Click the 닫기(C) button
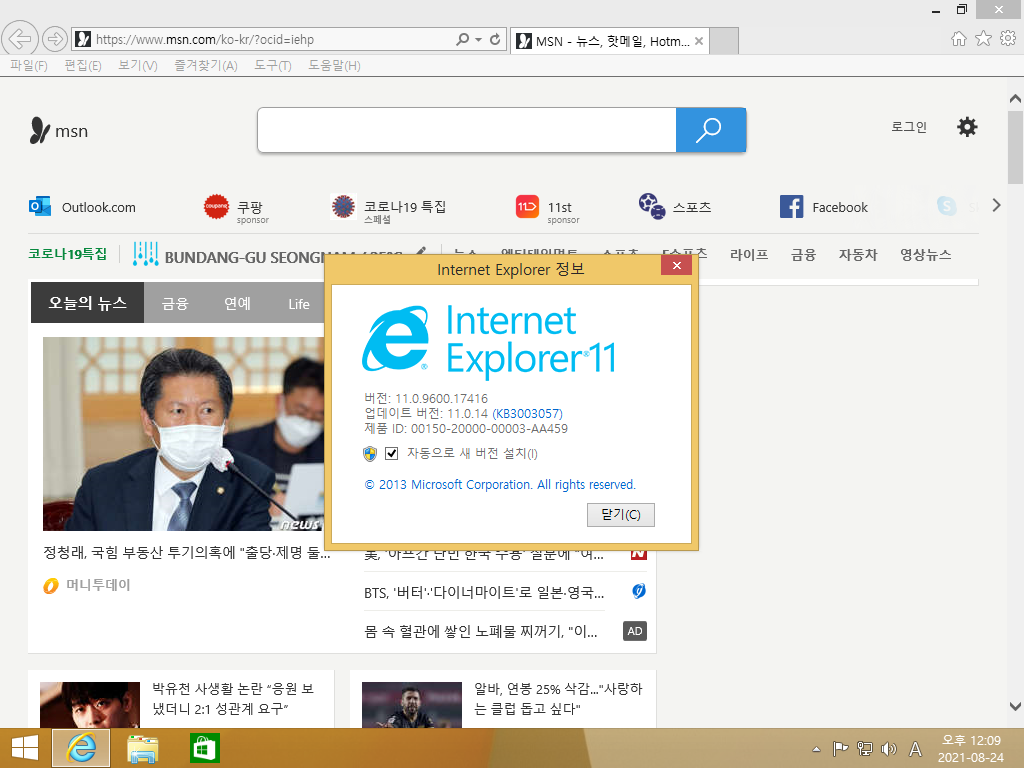 point(620,515)
